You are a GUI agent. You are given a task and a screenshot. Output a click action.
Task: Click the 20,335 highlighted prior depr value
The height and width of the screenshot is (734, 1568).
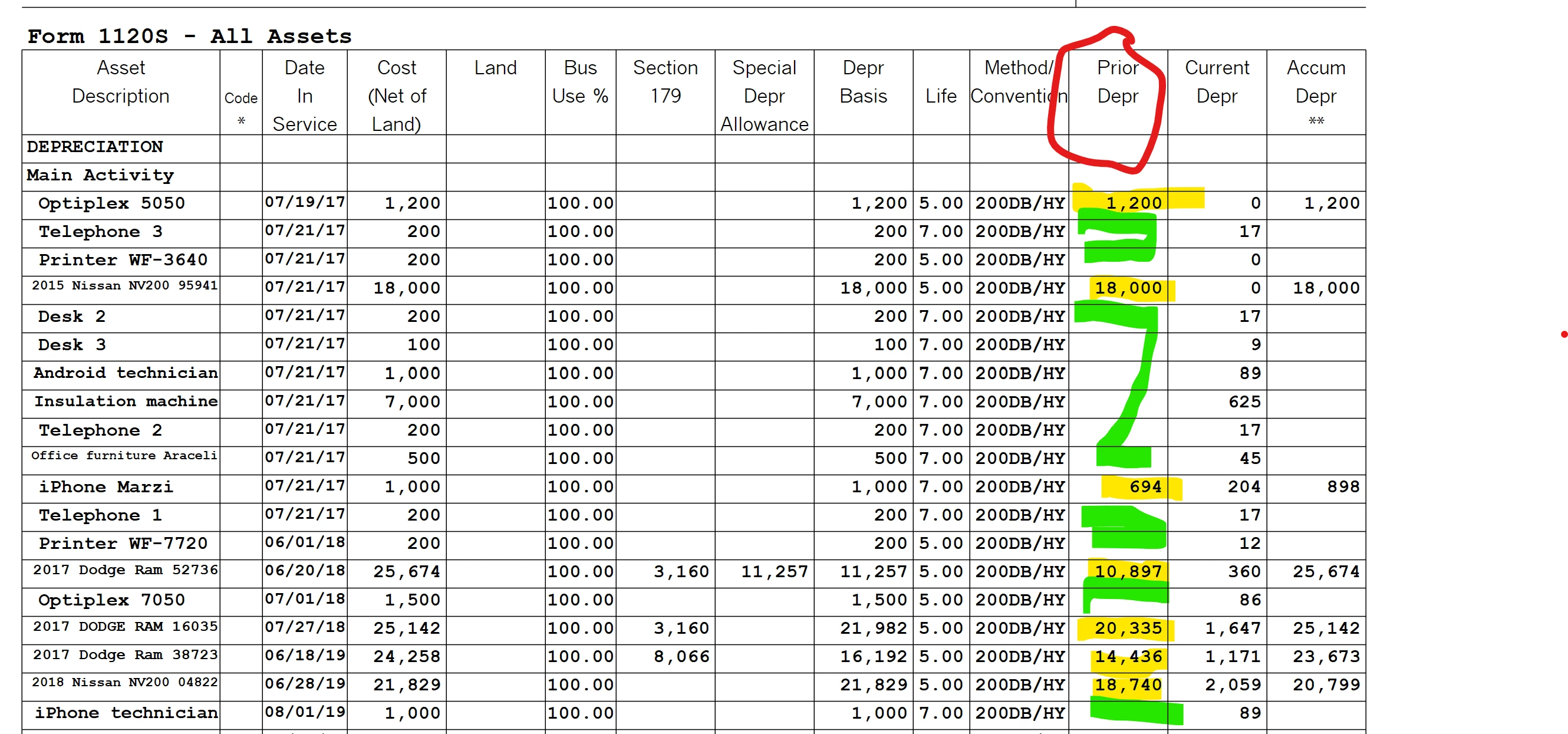point(1128,628)
